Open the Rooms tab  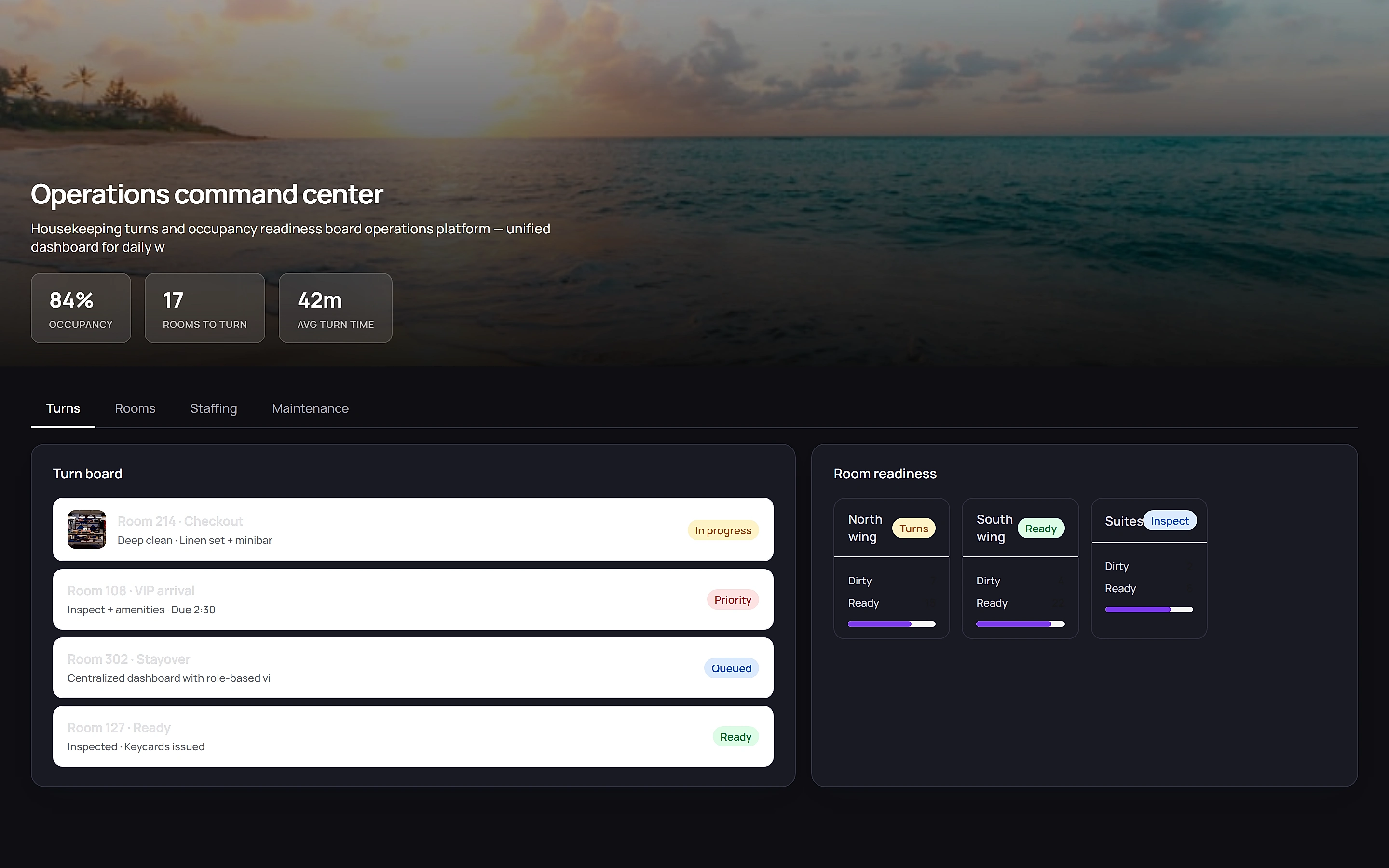135,408
